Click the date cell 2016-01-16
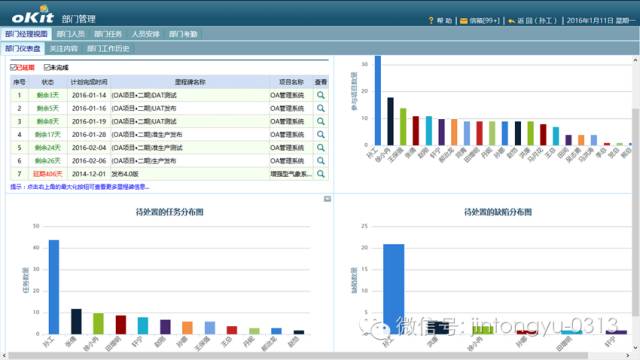 (89, 108)
